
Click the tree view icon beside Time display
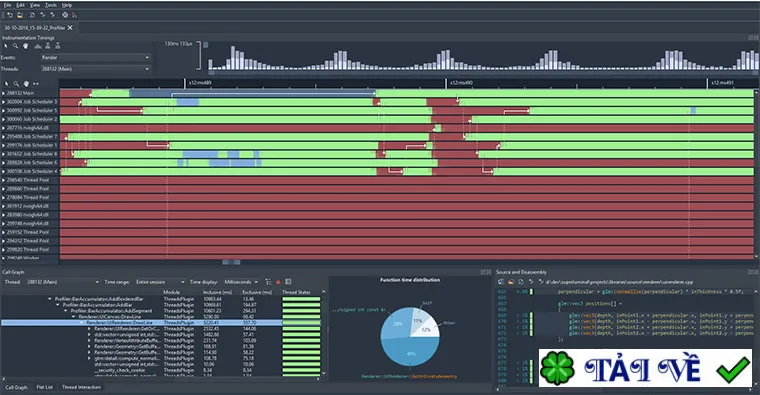tap(268, 282)
